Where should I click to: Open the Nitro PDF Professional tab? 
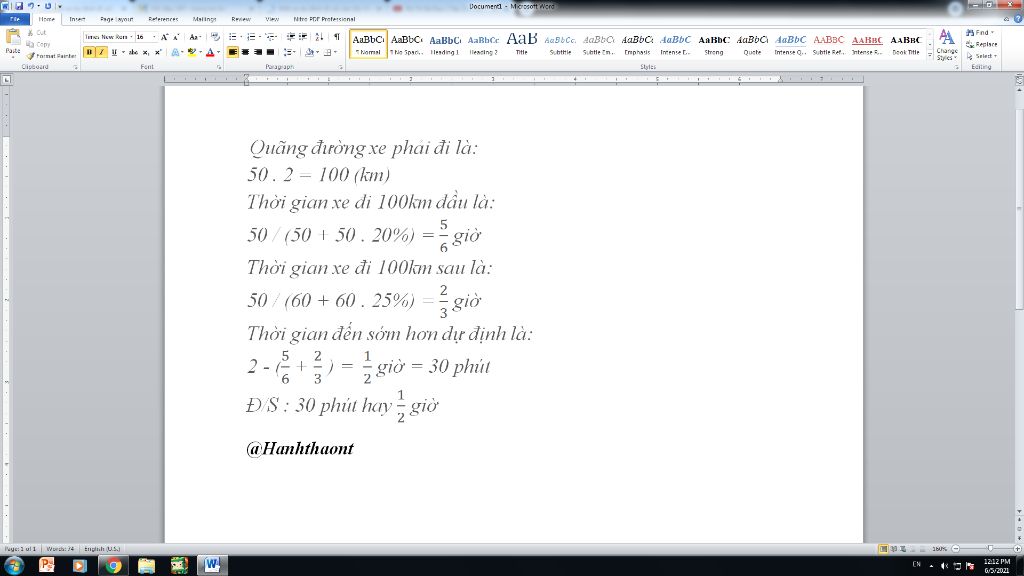325,19
